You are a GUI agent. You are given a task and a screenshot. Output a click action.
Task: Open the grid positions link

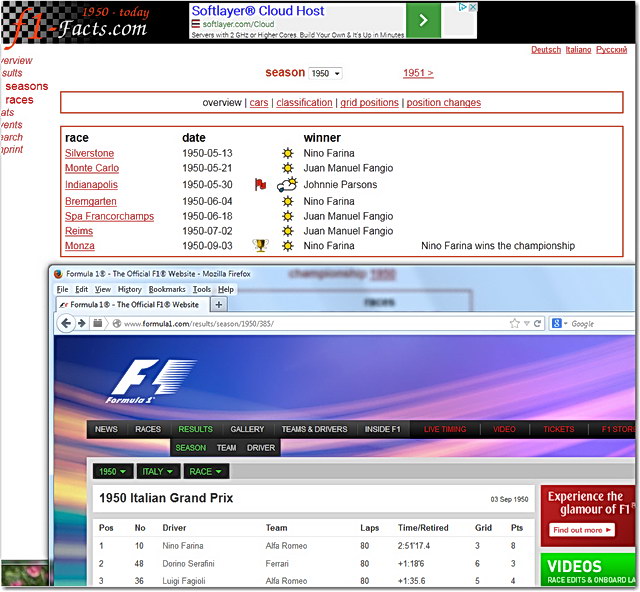click(369, 102)
